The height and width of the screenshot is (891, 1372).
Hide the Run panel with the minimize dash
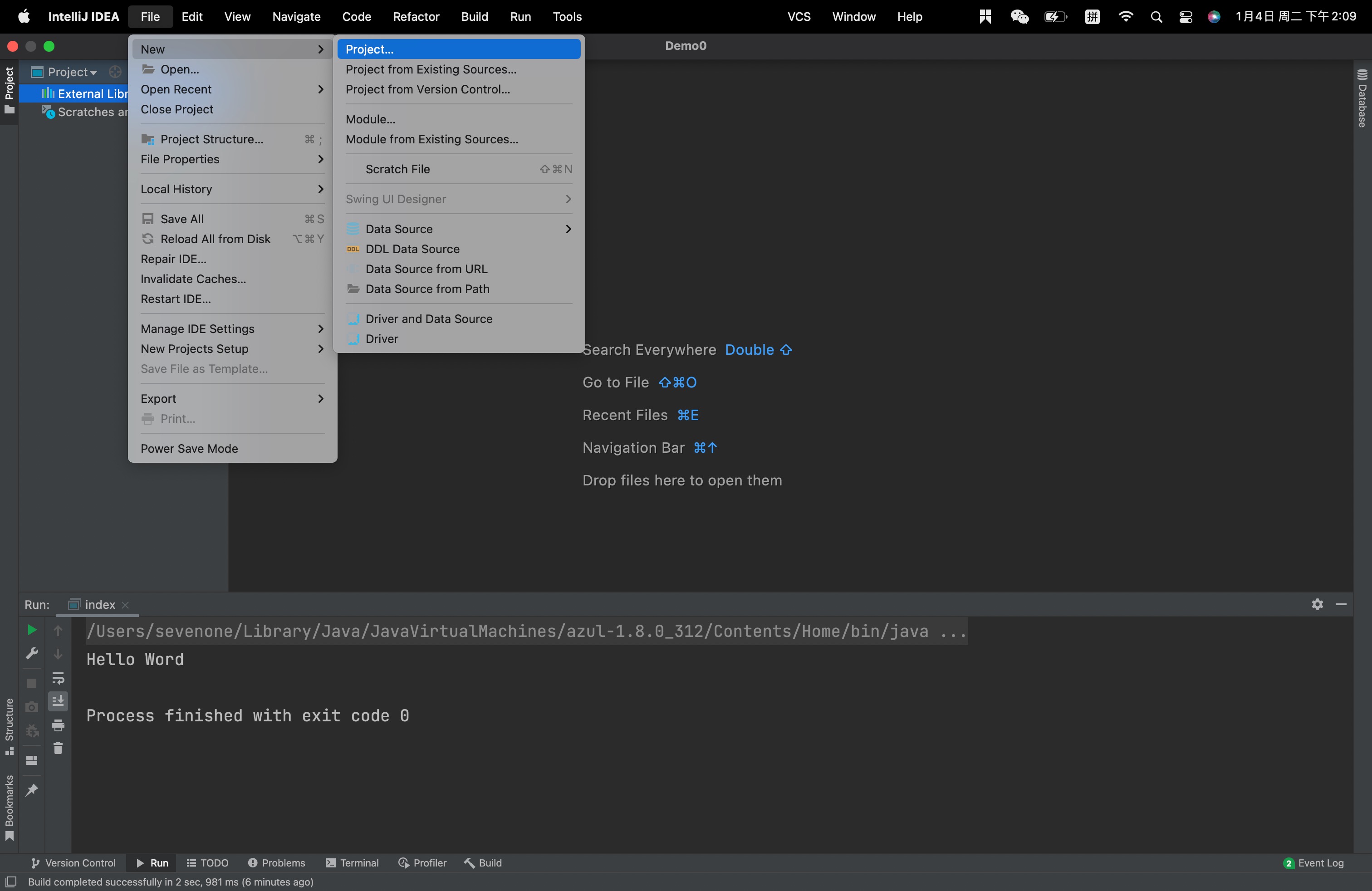(x=1341, y=604)
